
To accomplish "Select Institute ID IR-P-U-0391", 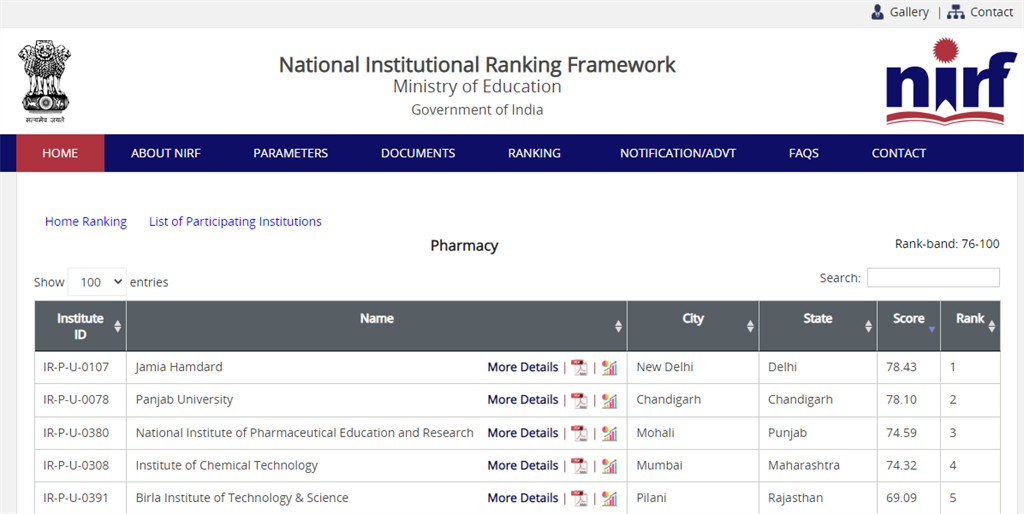I will click(x=76, y=498).
